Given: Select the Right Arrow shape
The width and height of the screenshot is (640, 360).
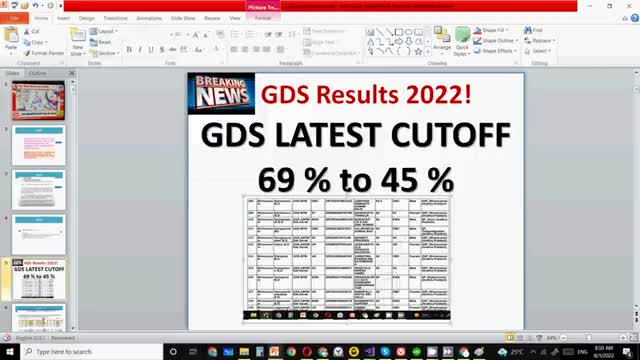Looking at the screenshot, I should [399, 42].
